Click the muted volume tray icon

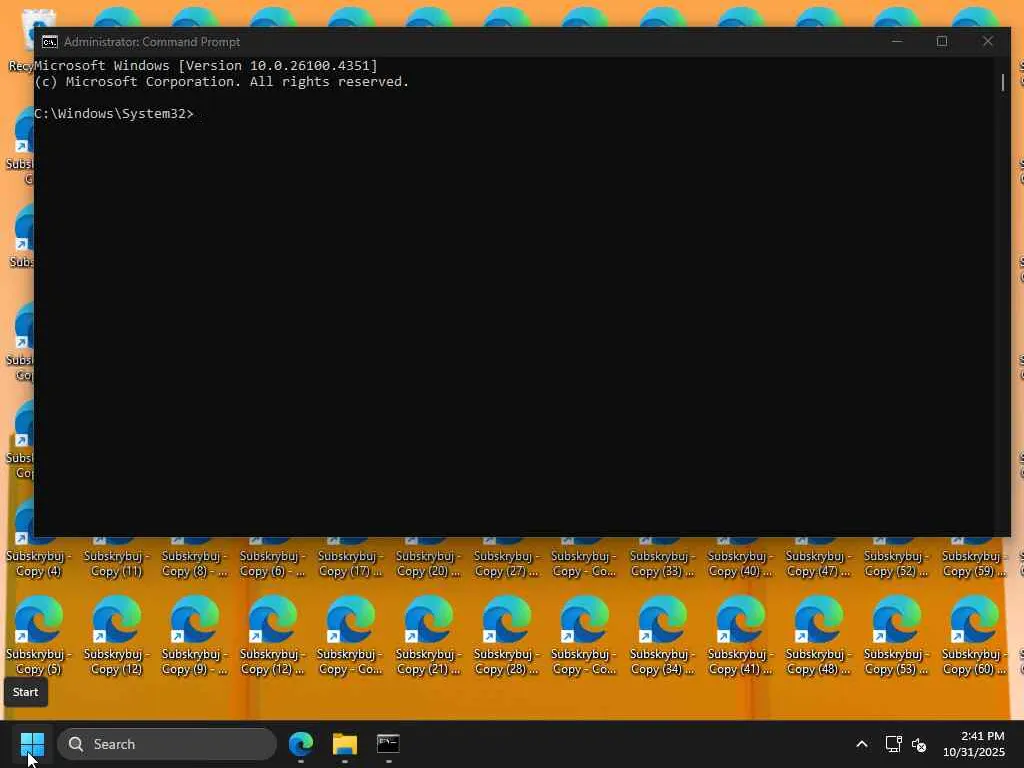pos(919,744)
